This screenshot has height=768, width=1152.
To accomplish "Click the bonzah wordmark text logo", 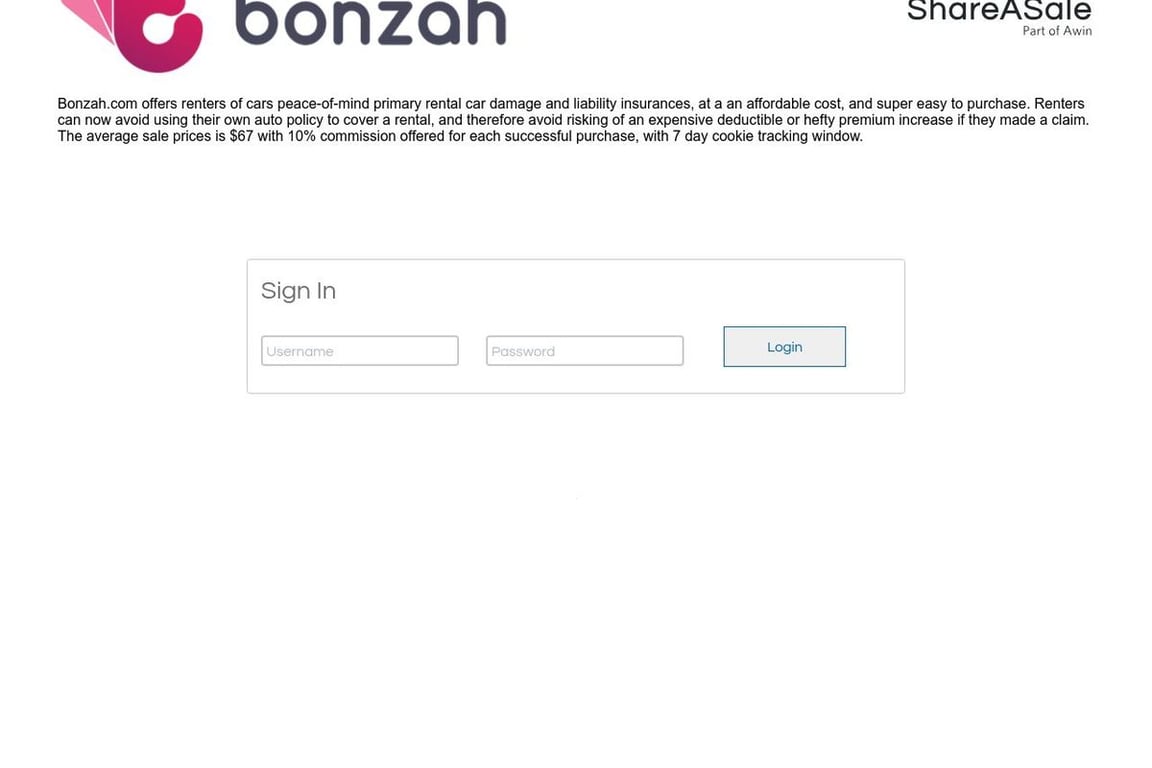I will click(371, 22).
